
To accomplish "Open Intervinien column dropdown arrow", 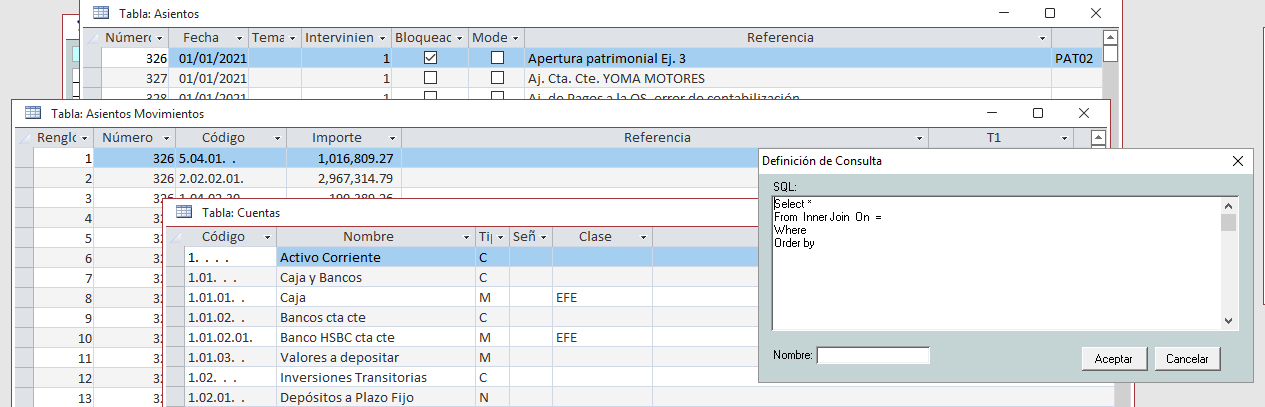I will (382, 38).
